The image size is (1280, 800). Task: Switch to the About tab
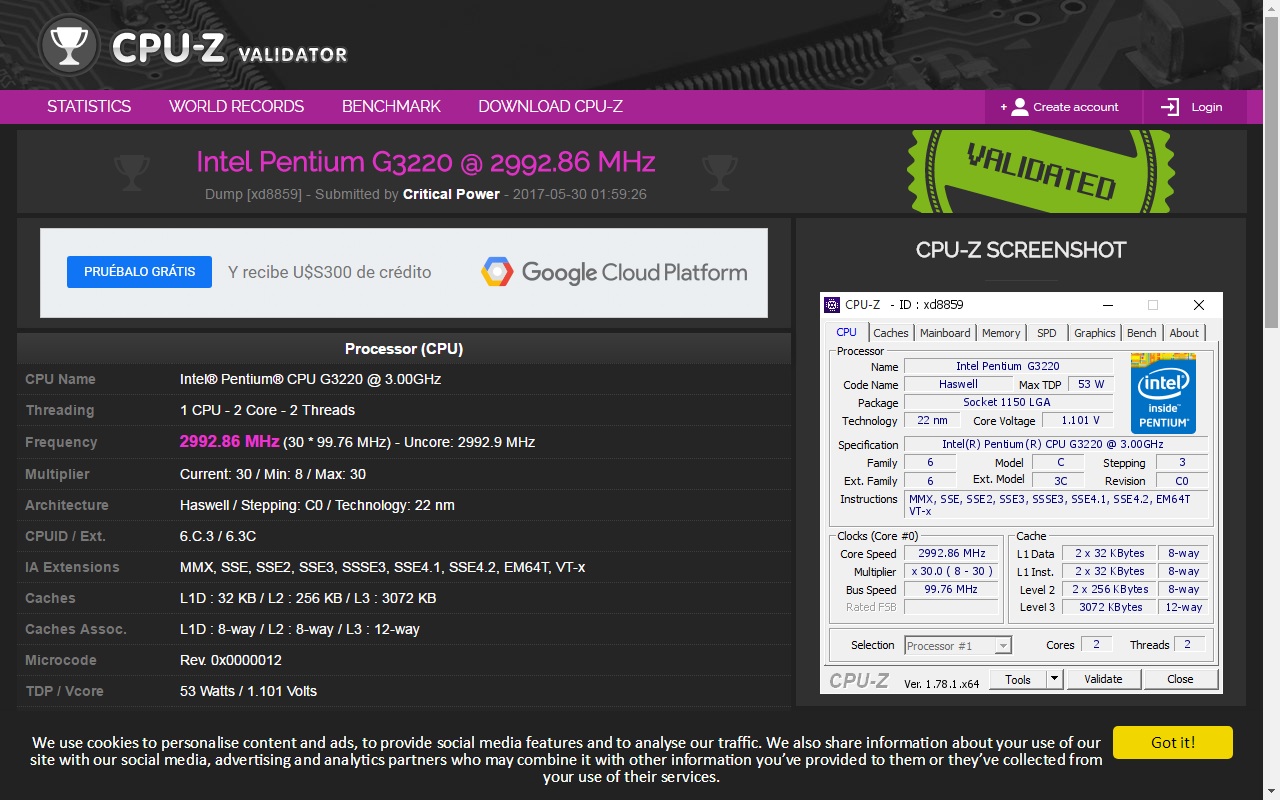[1184, 333]
